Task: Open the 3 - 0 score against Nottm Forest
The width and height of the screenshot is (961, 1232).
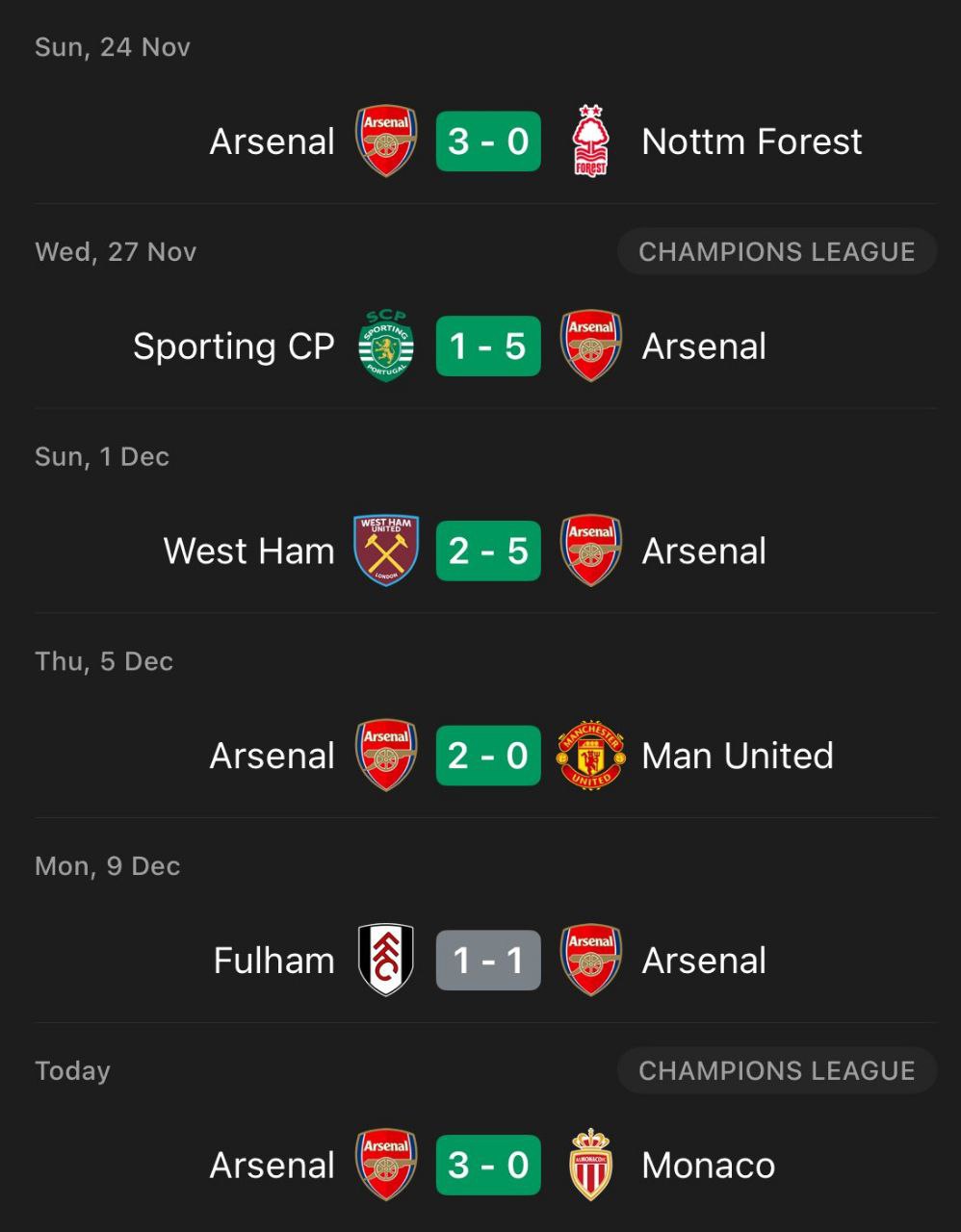Action: coord(488,141)
